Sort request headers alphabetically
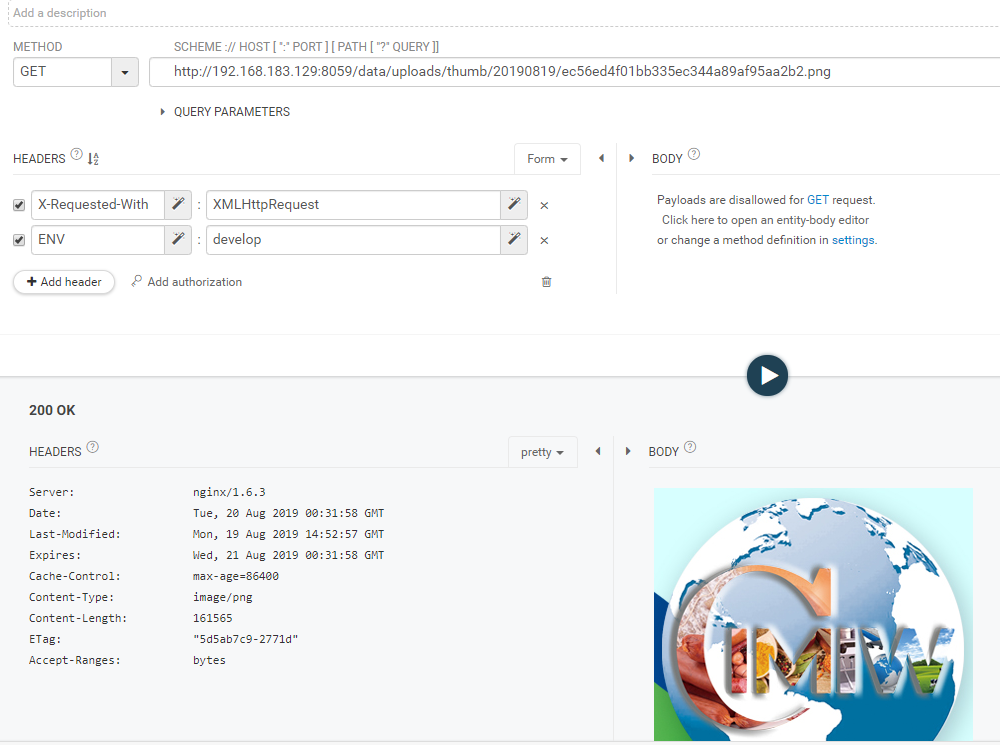 [93, 159]
